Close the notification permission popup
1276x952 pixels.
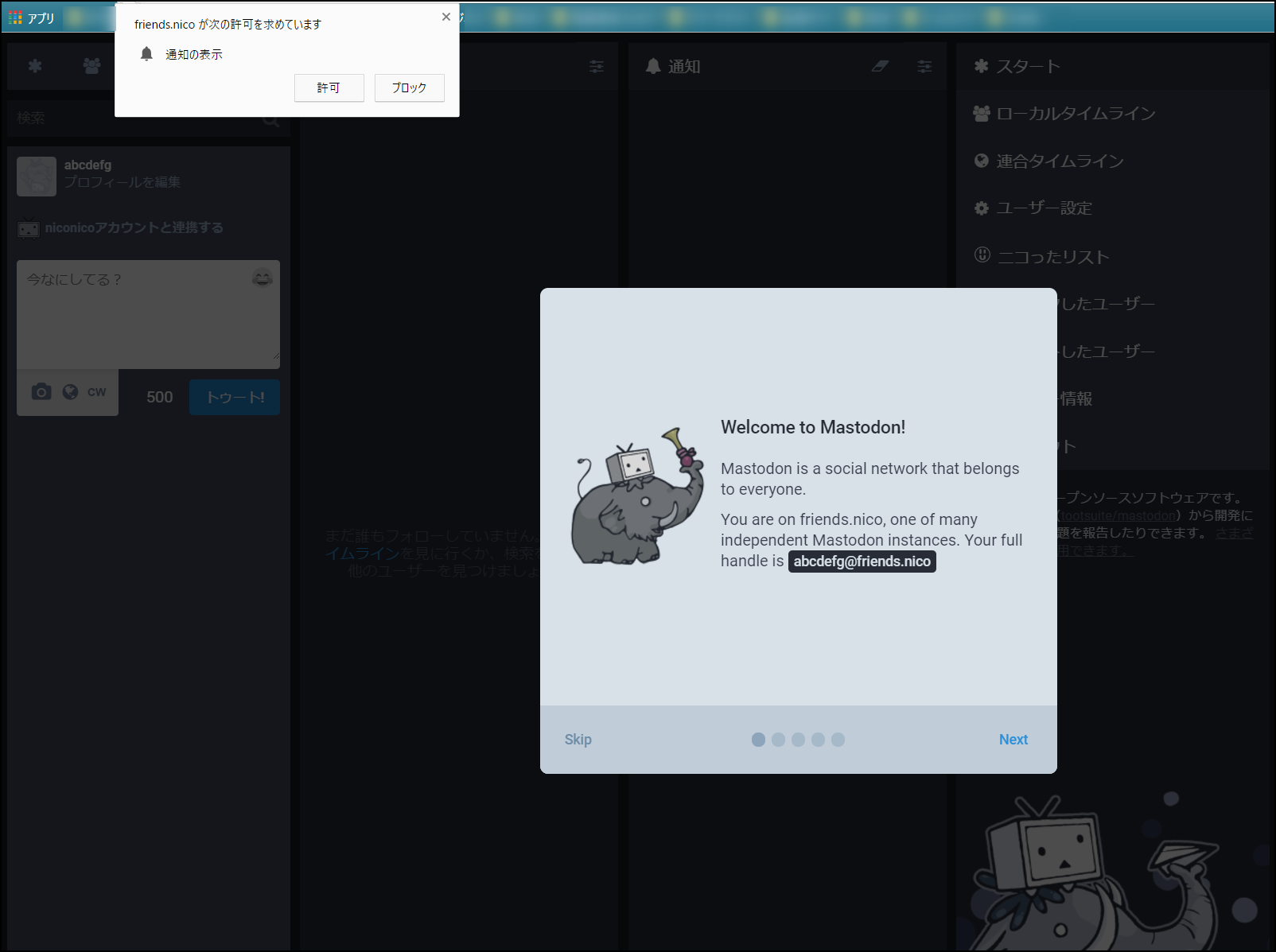point(446,17)
